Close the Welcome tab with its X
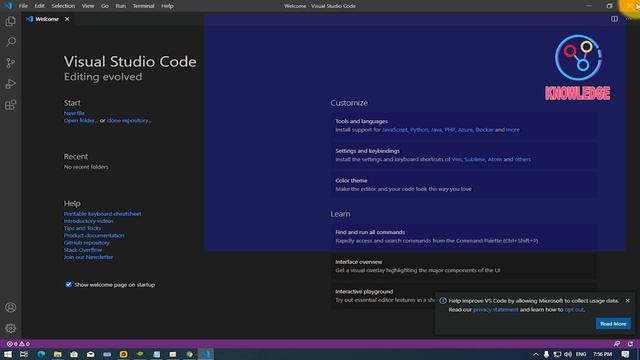The height and width of the screenshot is (360, 640). pos(67,19)
